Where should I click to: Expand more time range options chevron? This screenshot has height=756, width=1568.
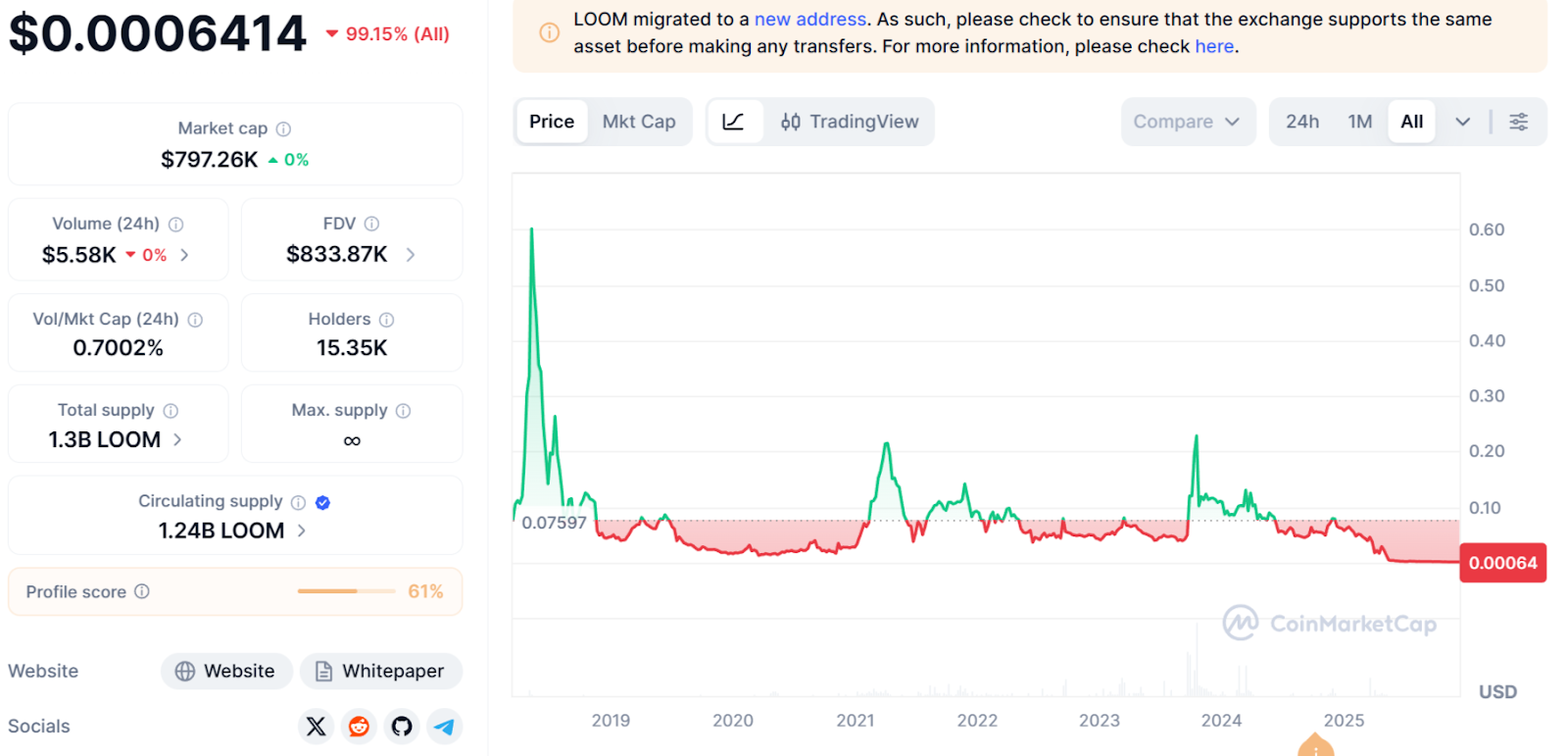pyautogui.click(x=1462, y=122)
